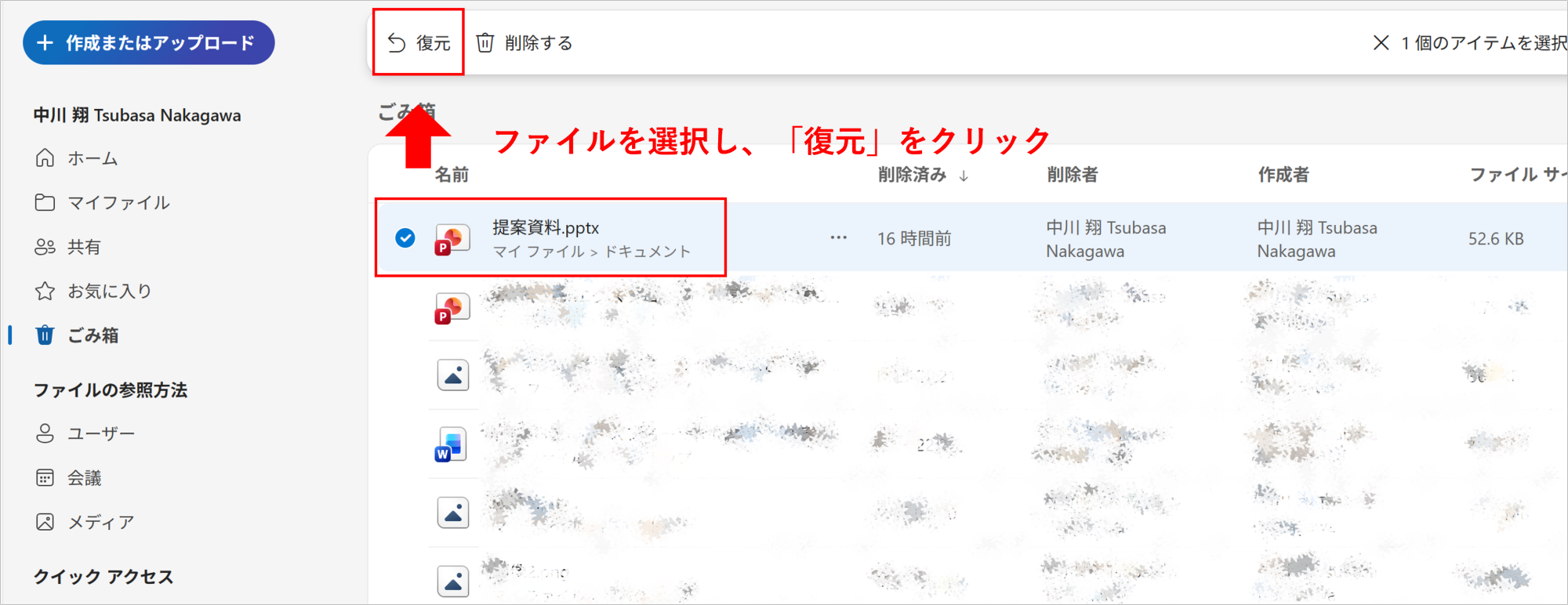Uncheck the 提案資料.pptx checkbox
Screen dimensions: 1568x605
point(405,237)
